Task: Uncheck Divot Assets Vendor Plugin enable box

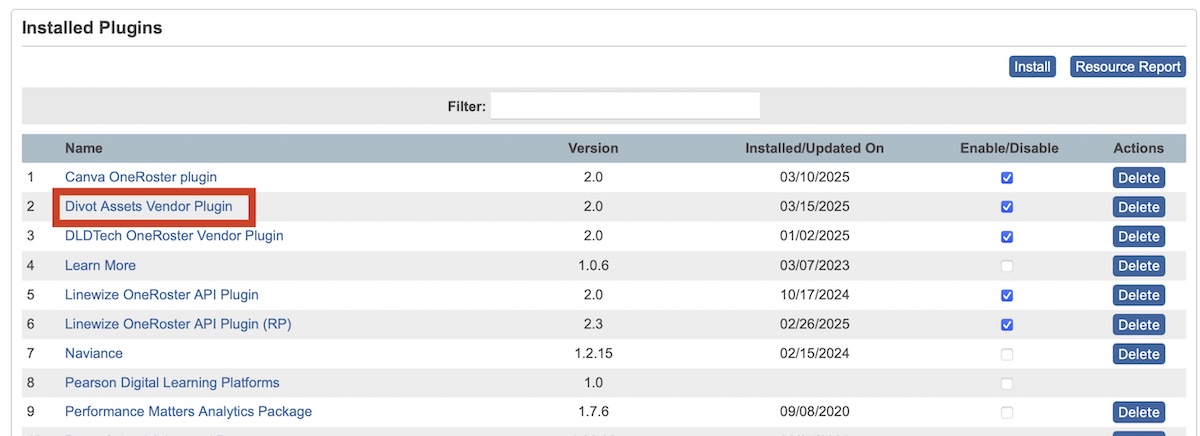Action: (1007, 207)
